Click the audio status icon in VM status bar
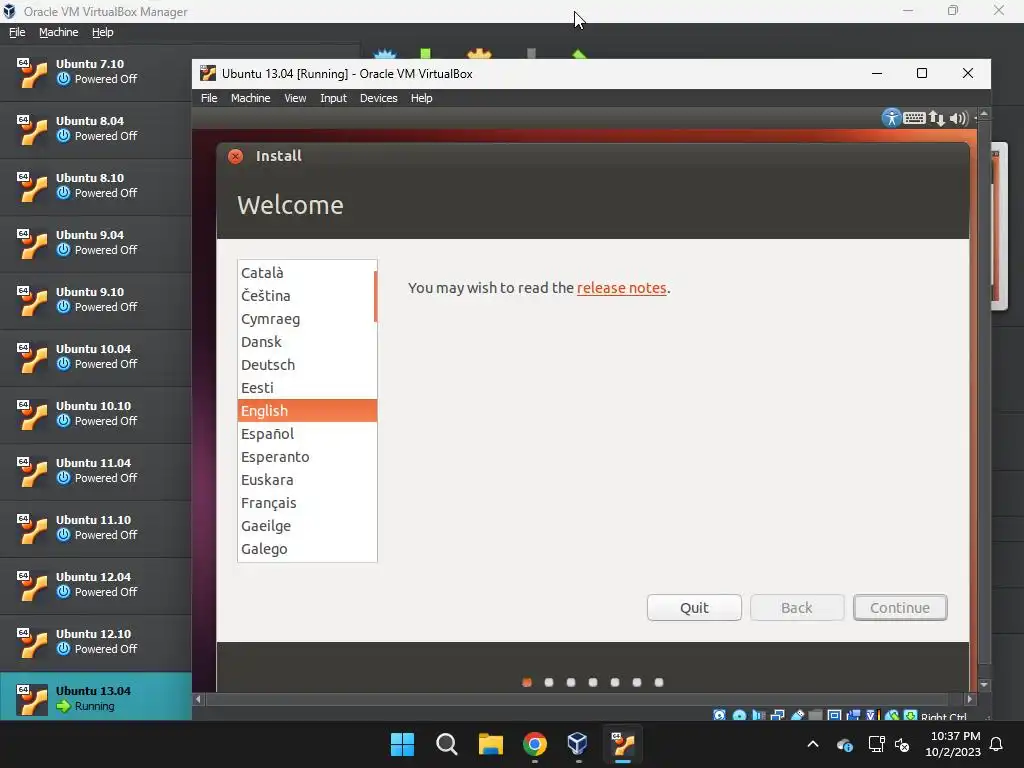1024x768 pixels. click(x=758, y=715)
